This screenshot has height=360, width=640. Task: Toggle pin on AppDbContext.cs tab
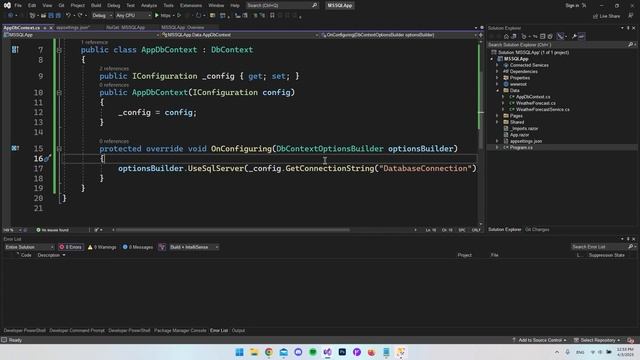point(45,28)
